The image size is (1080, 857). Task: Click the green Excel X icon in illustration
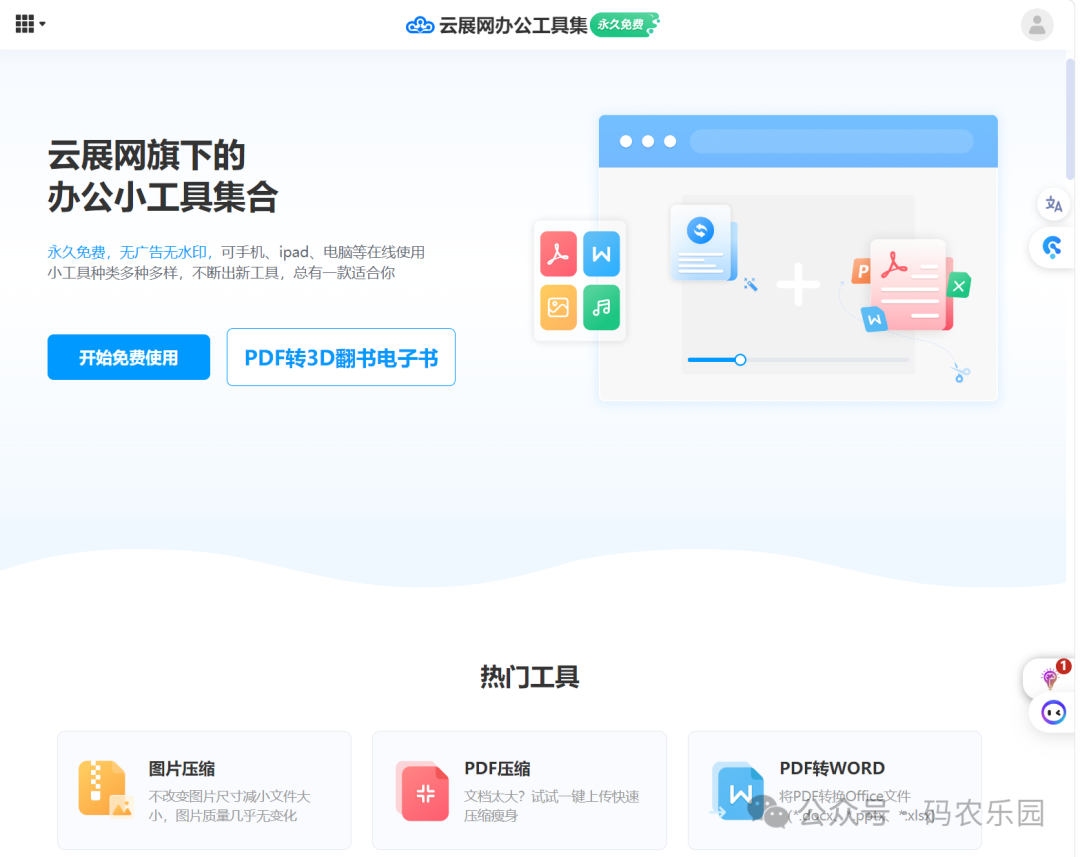pyautogui.click(x=959, y=285)
